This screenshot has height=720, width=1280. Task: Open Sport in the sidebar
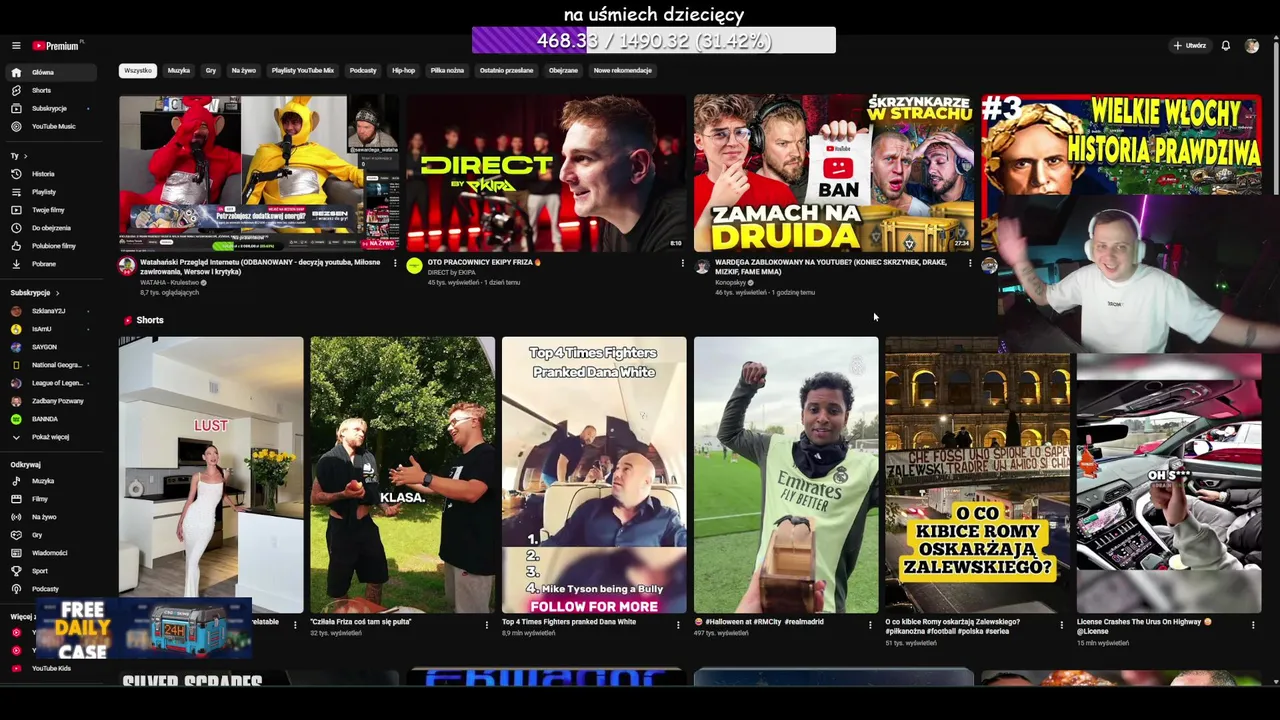point(50,571)
